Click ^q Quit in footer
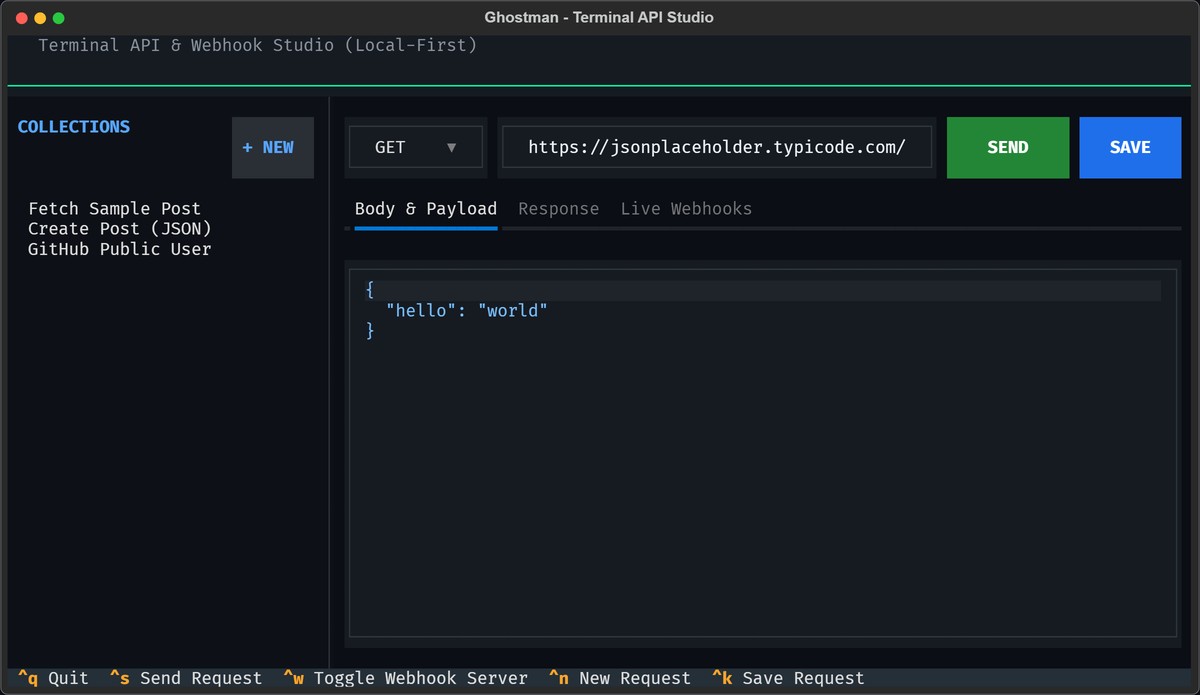Image resolution: width=1200 pixels, height=695 pixels. pyautogui.click(x=54, y=678)
